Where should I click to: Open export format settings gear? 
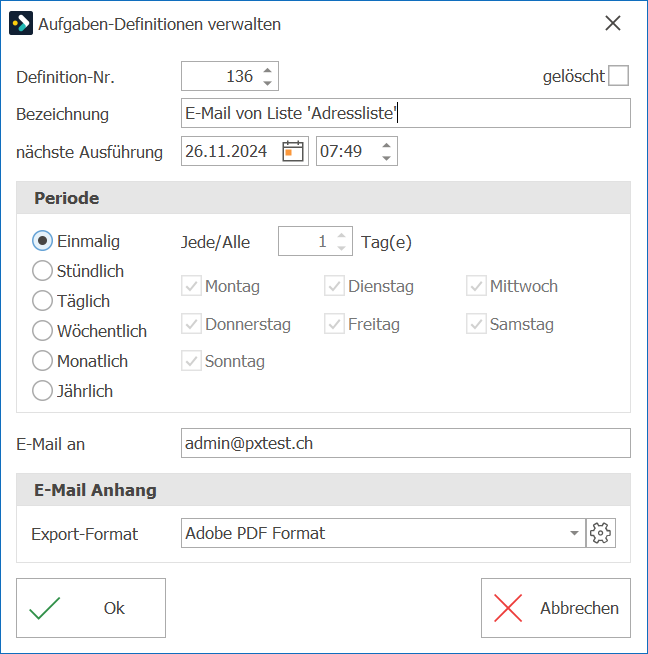[x=600, y=533]
